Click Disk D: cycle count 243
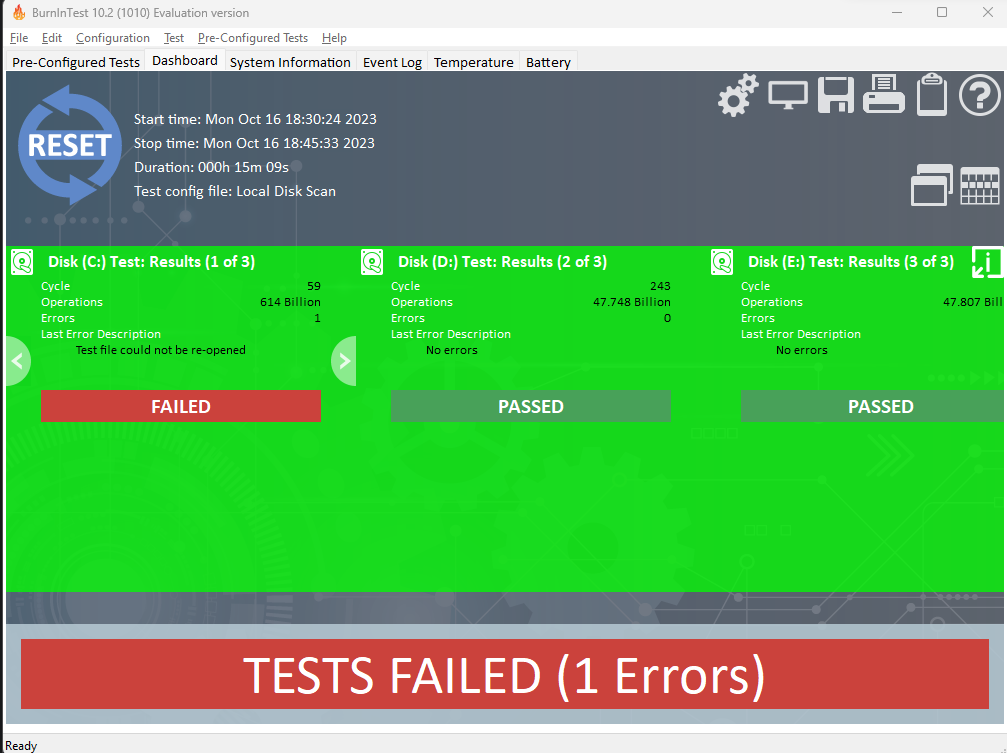The width and height of the screenshot is (1007, 753). pyautogui.click(x=660, y=286)
